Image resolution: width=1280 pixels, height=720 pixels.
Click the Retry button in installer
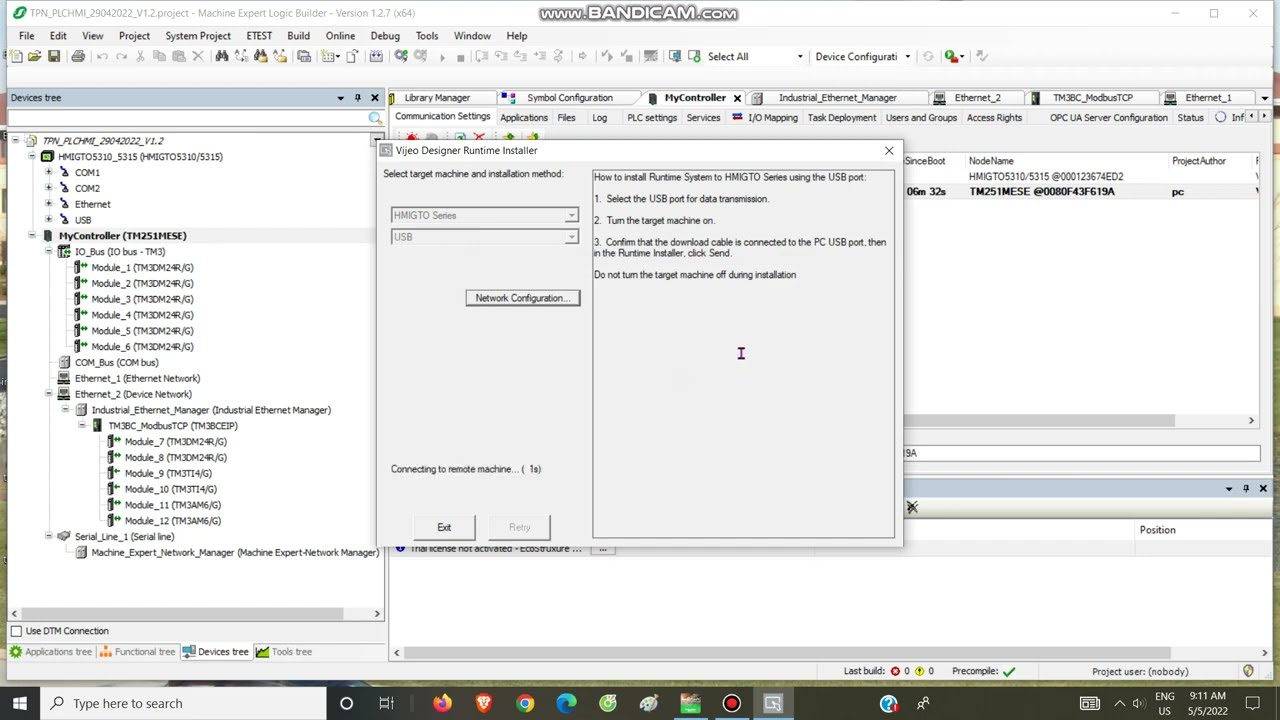click(519, 528)
